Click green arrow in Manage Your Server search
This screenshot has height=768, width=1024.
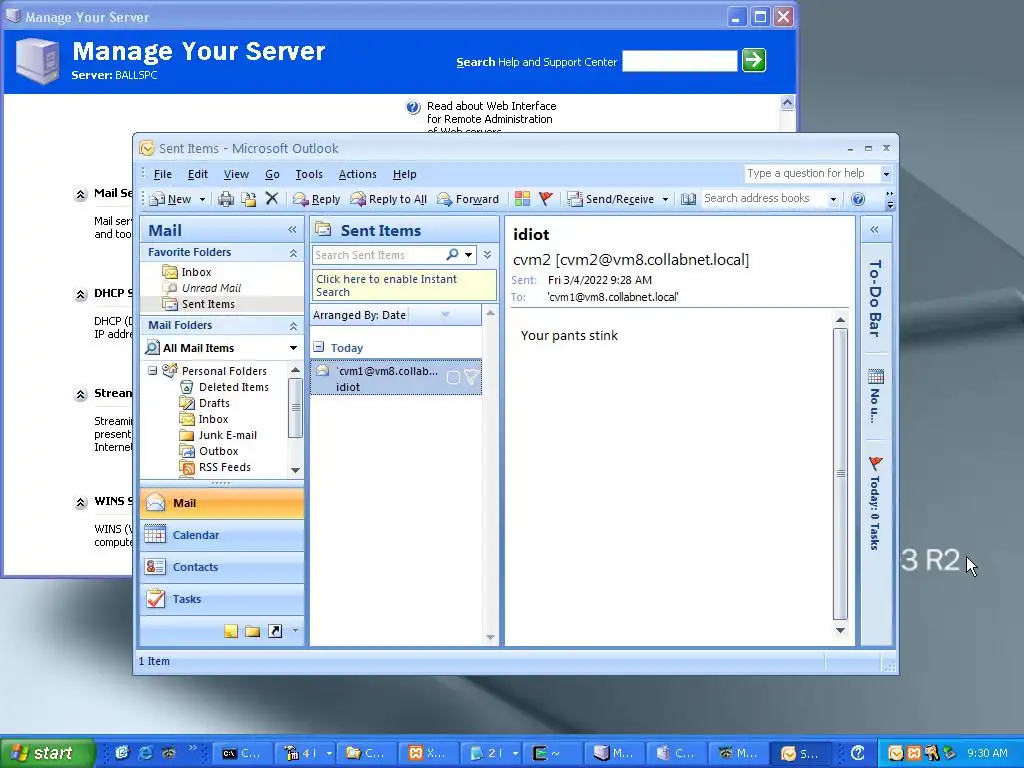pos(754,61)
